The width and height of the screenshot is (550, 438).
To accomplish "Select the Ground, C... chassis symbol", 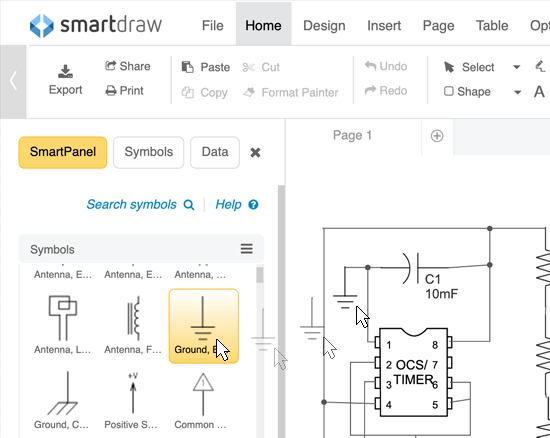I will [63, 400].
